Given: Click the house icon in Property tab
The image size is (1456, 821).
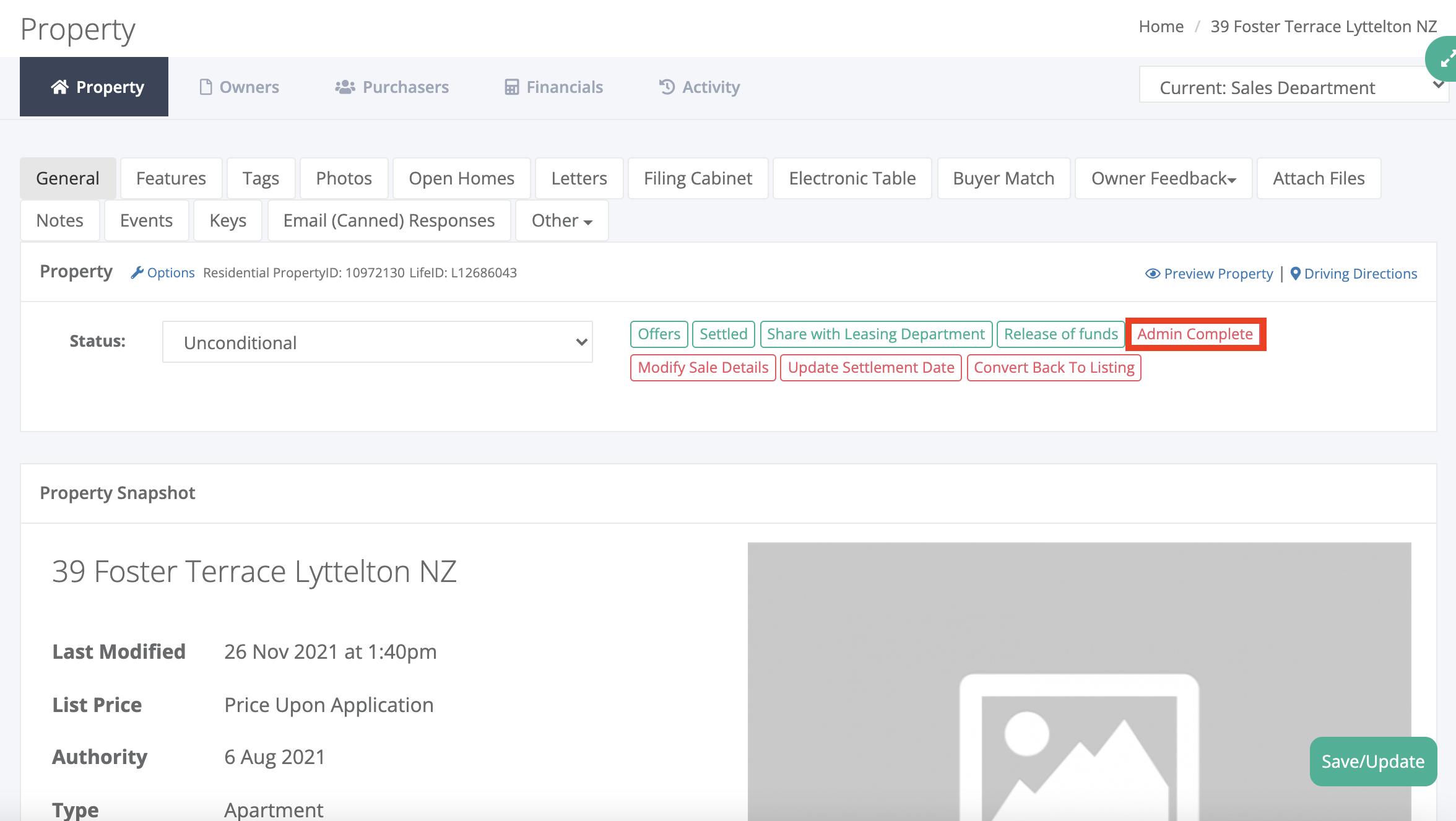Looking at the screenshot, I should click(59, 87).
